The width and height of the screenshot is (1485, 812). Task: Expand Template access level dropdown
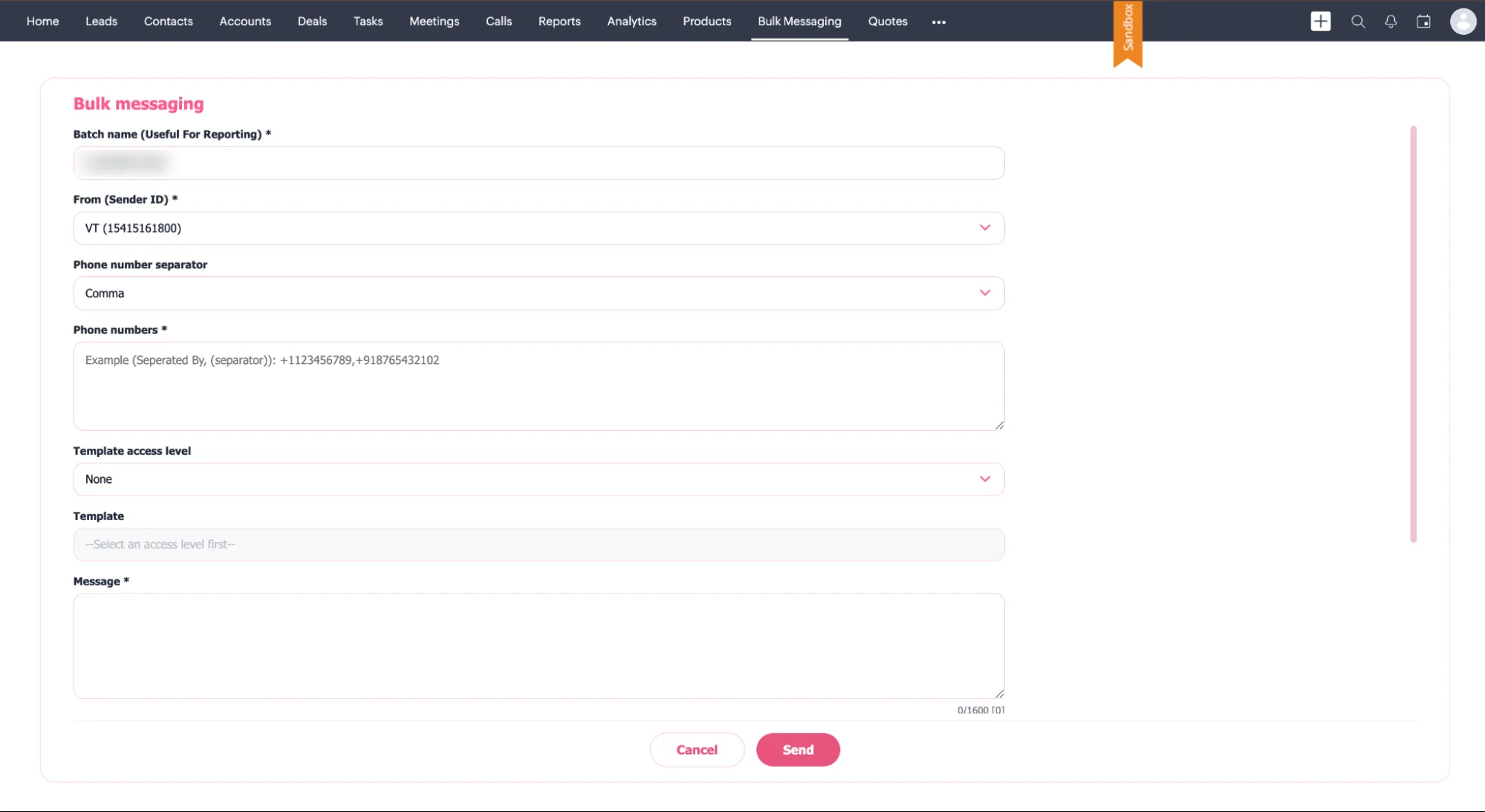coord(539,479)
